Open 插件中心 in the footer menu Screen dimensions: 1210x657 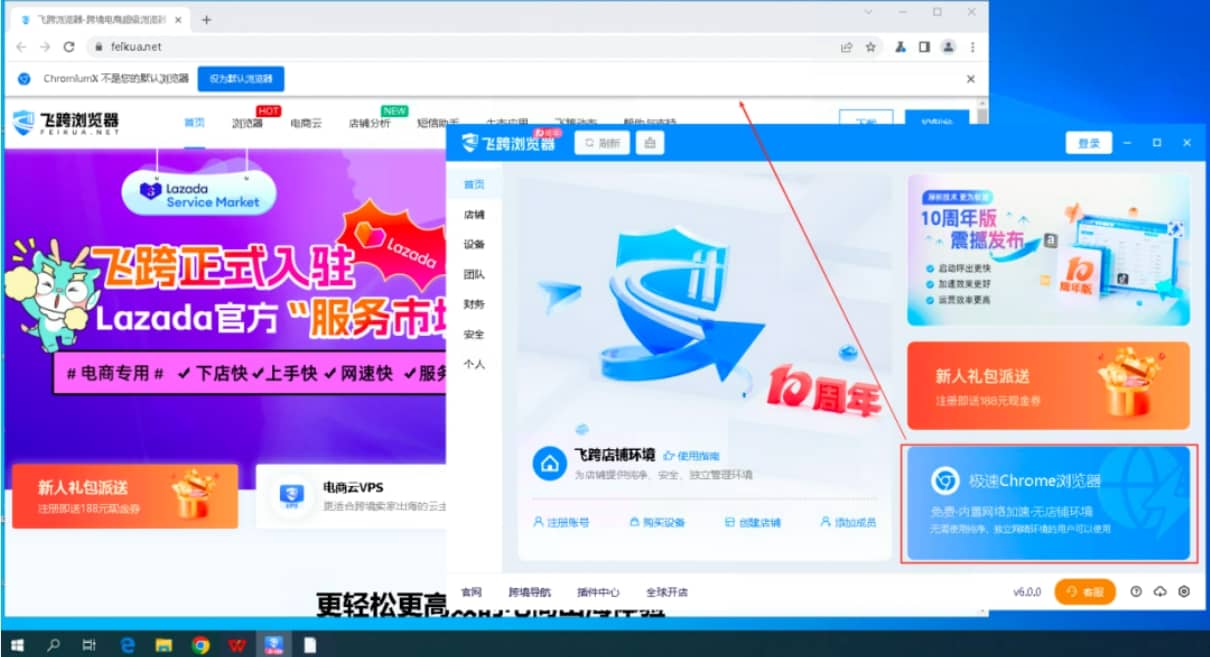pyautogui.click(x=599, y=592)
